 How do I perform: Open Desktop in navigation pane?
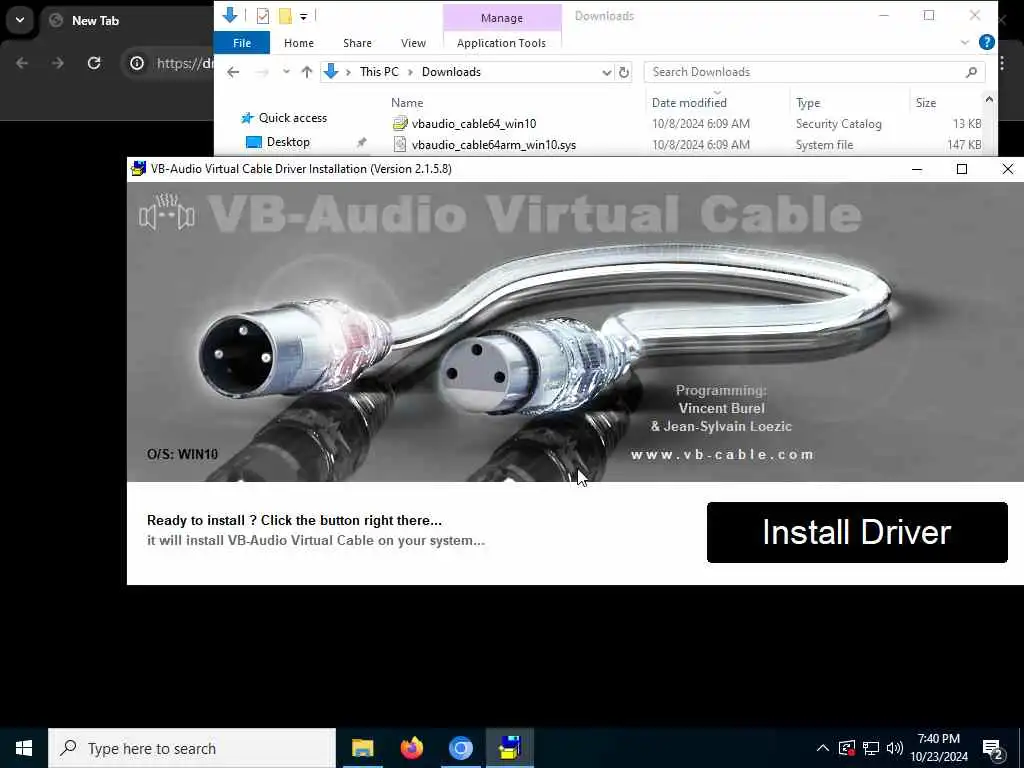coord(288,142)
